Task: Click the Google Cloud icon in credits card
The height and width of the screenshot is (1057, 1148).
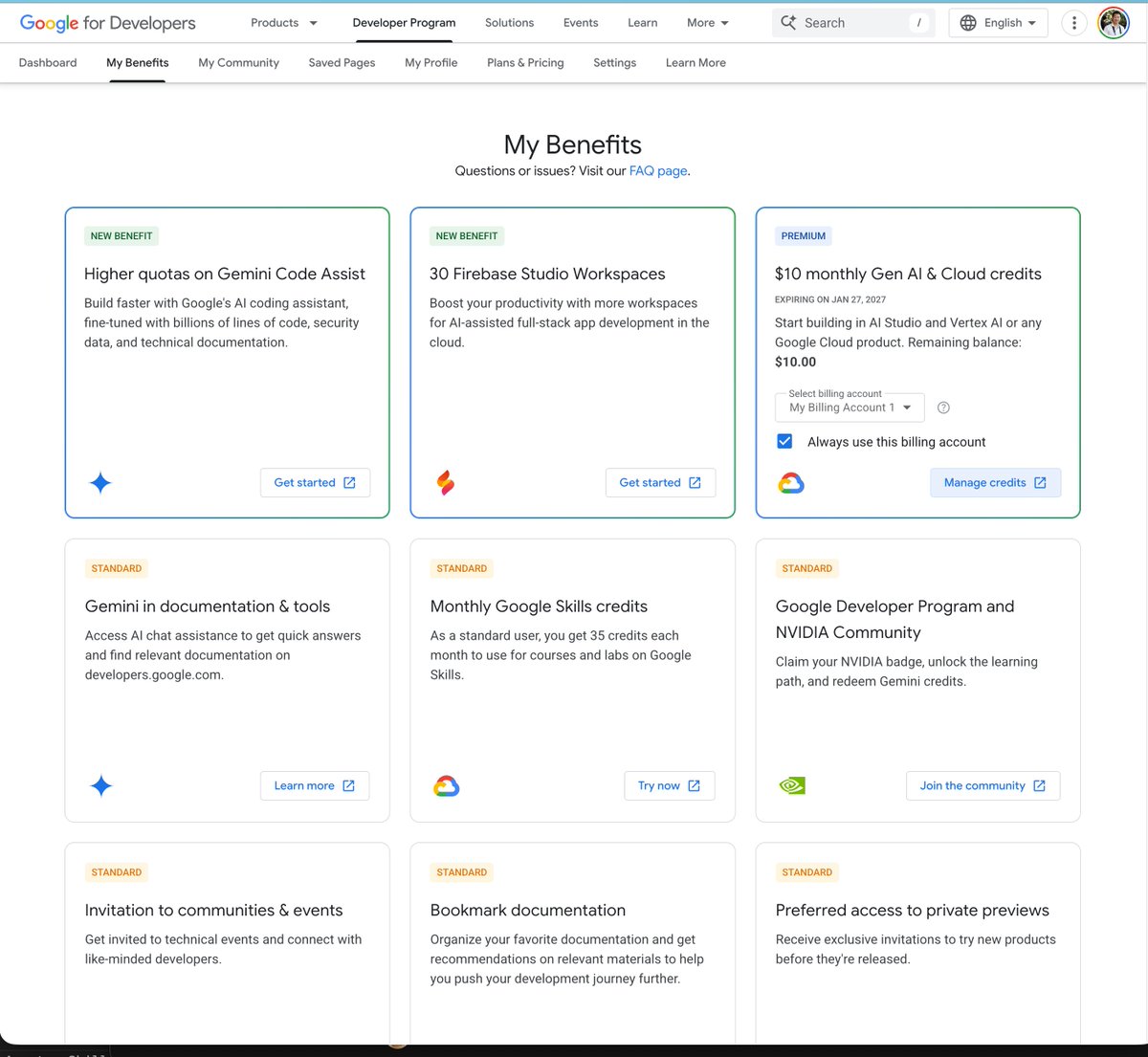Action: (791, 483)
